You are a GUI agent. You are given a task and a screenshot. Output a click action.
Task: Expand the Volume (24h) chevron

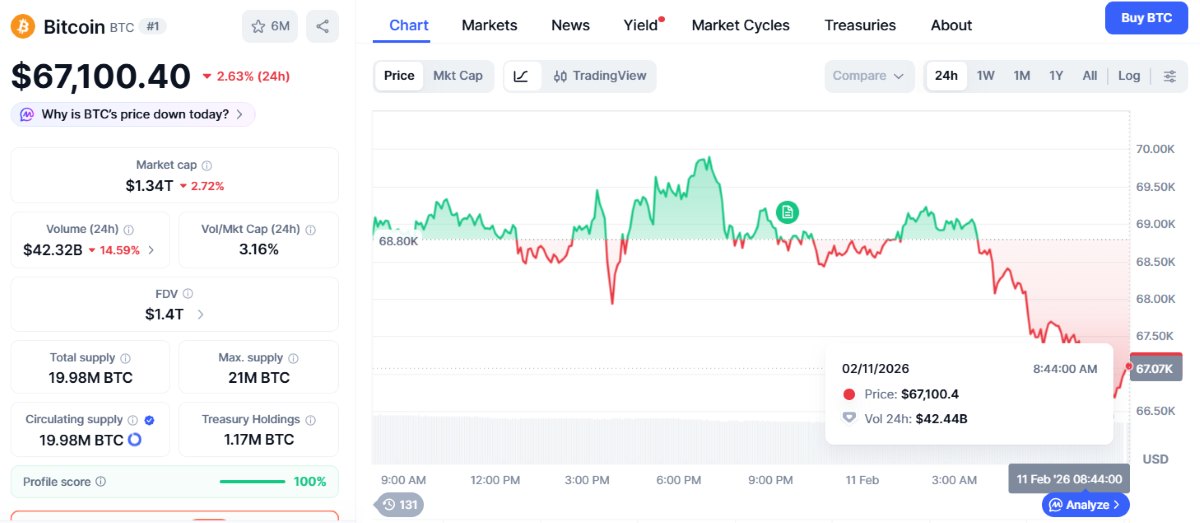151,250
